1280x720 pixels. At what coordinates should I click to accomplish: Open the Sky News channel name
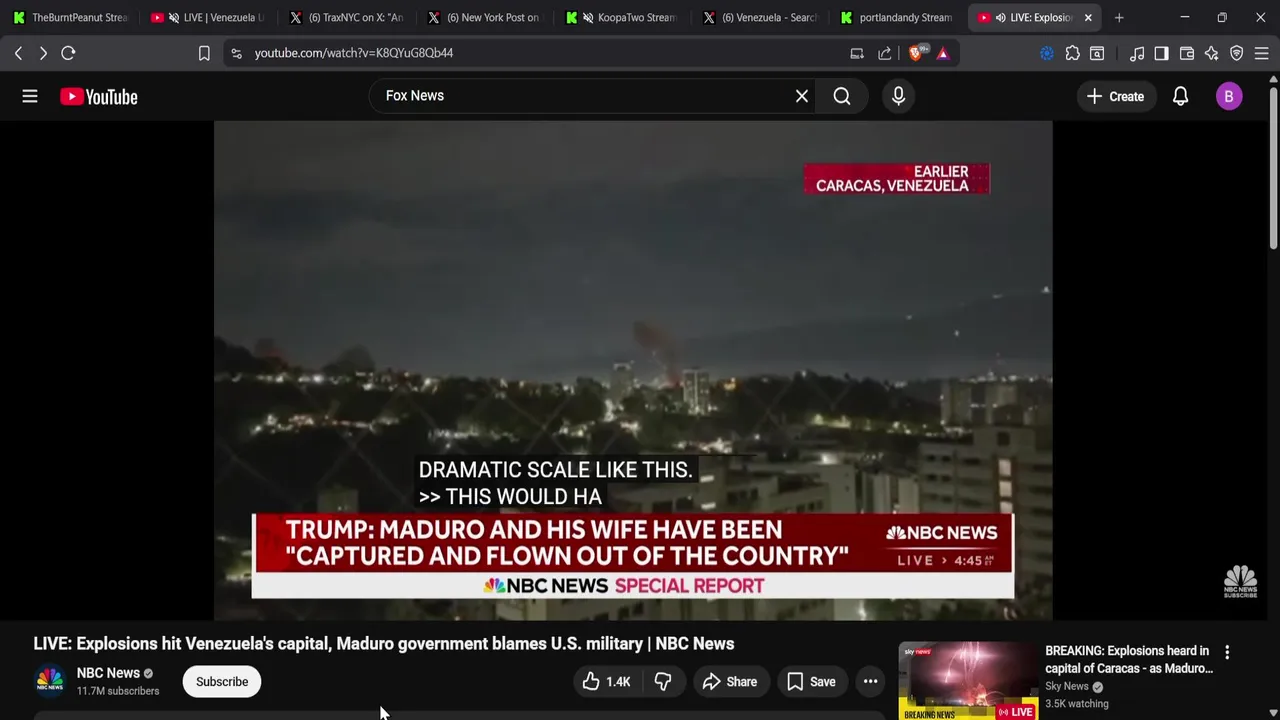(1067, 686)
